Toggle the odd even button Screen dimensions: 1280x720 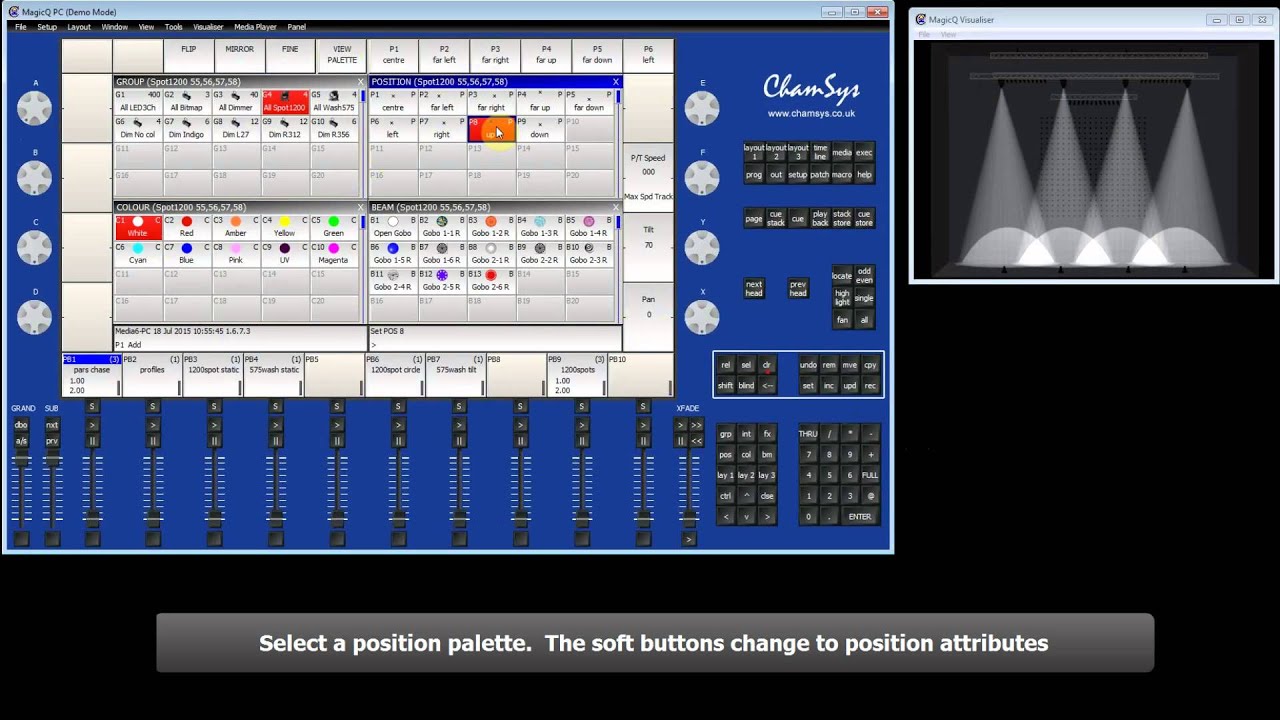[x=864, y=275]
